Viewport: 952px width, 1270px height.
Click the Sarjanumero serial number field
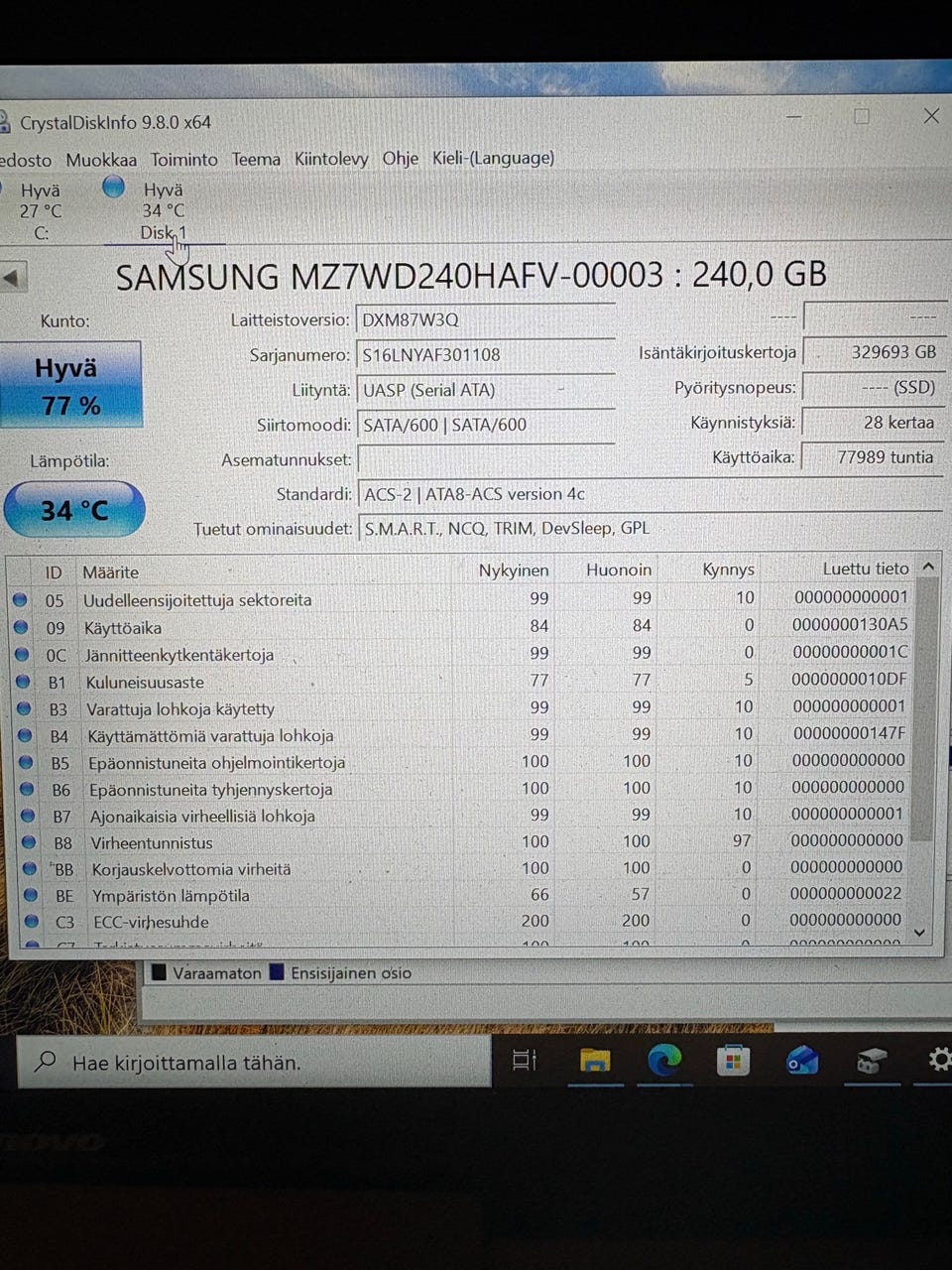pos(485,355)
